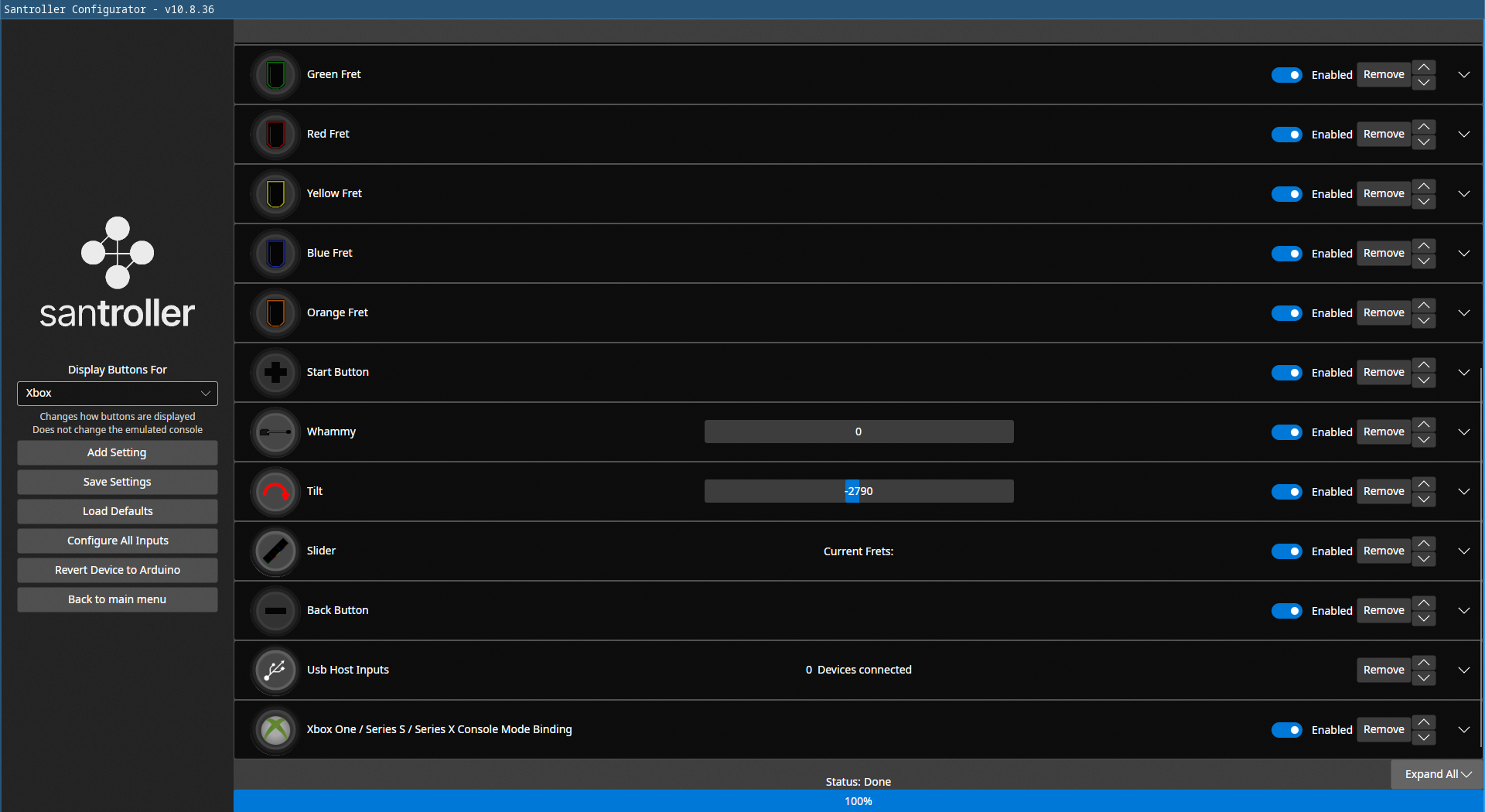Click Load Defaults
Viewport: 1485px width, 812px height.
pos(118,511)
